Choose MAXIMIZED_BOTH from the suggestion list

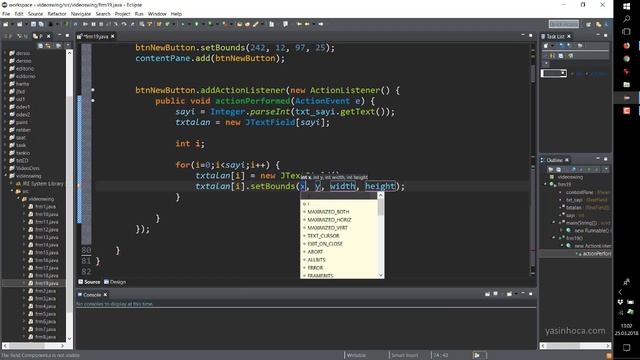tap(328, 212)
